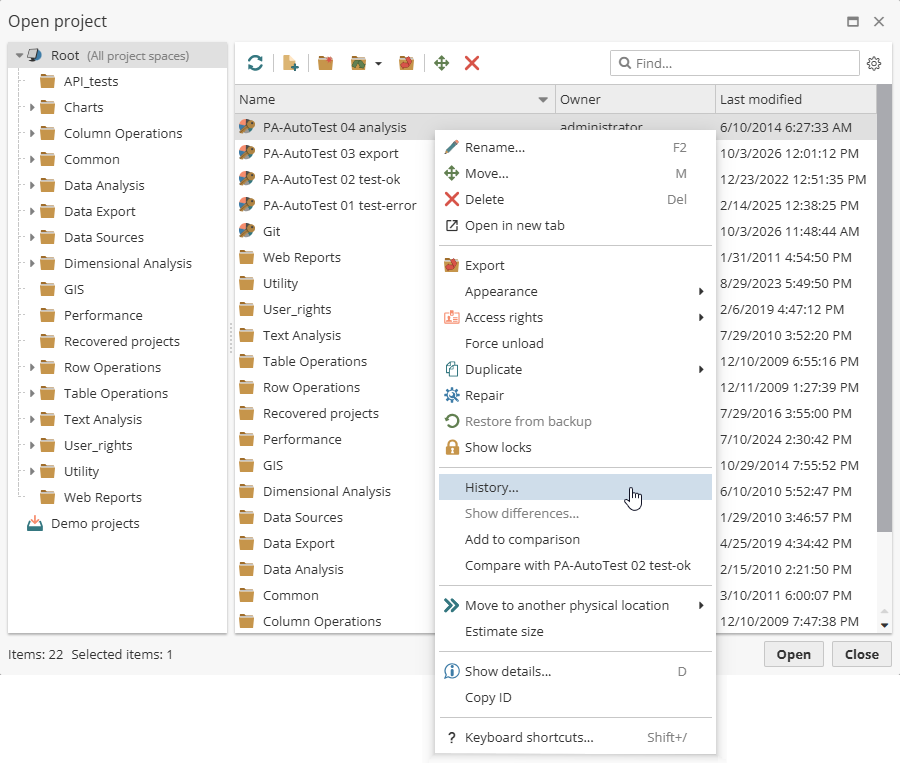
Task: Click the project icon of PA-AutoTest 03 export
Action: (x=247, y=153)
